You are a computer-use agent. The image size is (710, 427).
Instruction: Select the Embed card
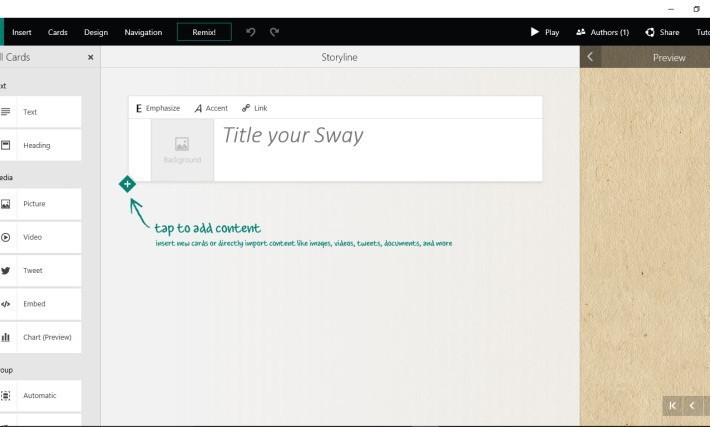(x=40, y=304)
